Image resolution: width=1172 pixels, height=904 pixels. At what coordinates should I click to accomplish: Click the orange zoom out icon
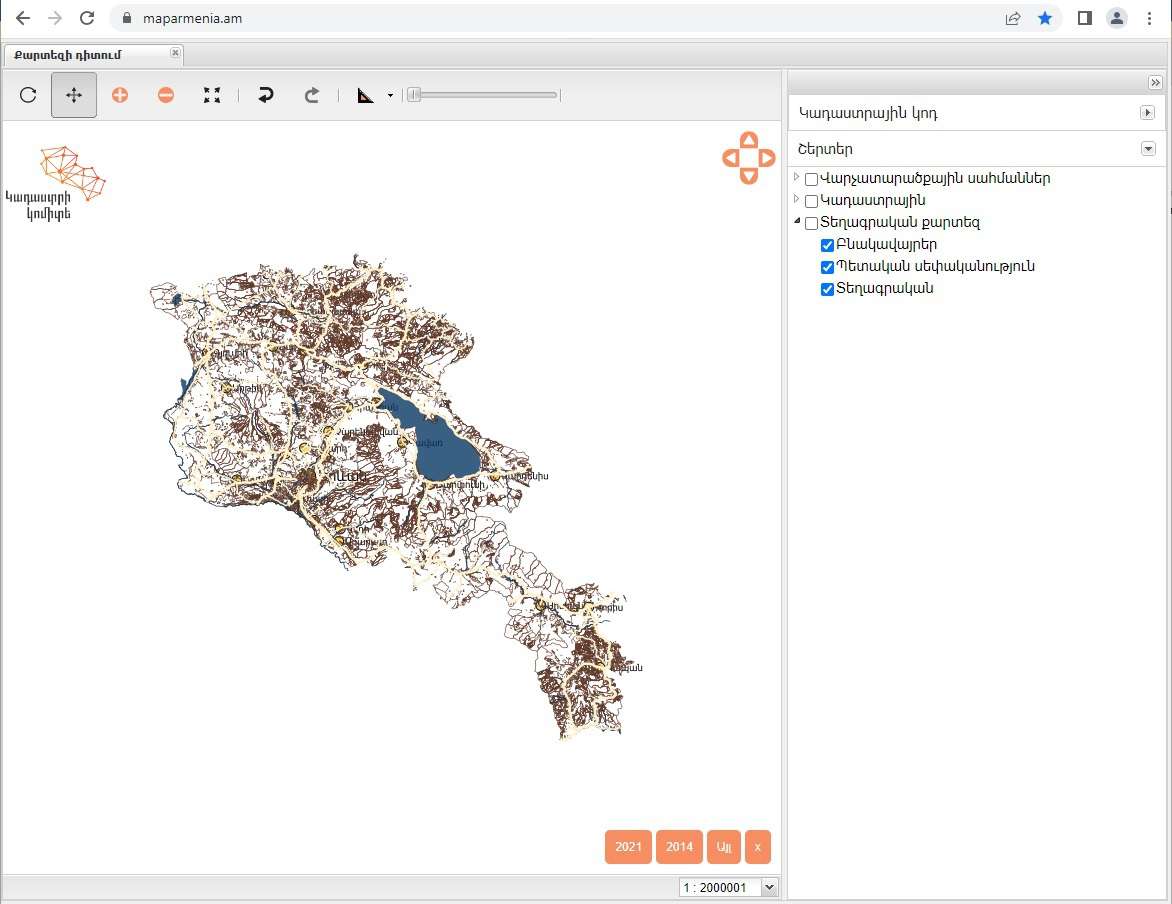click(166, 95)
